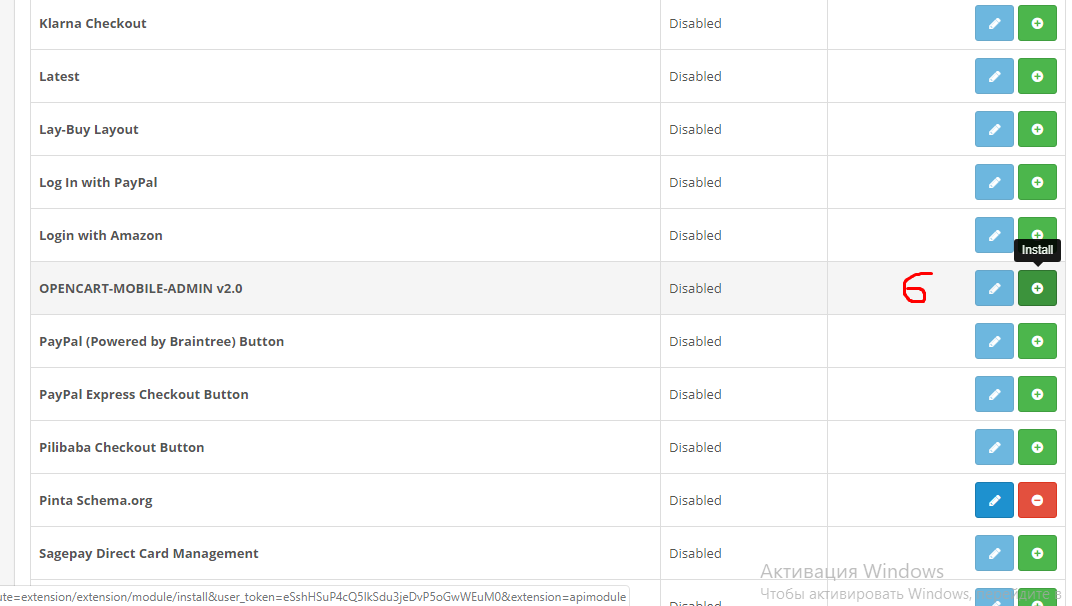
Task: Install OPENCART-MOBILE-ADMIN v2.0 module
Action: tap(1037, 288)
